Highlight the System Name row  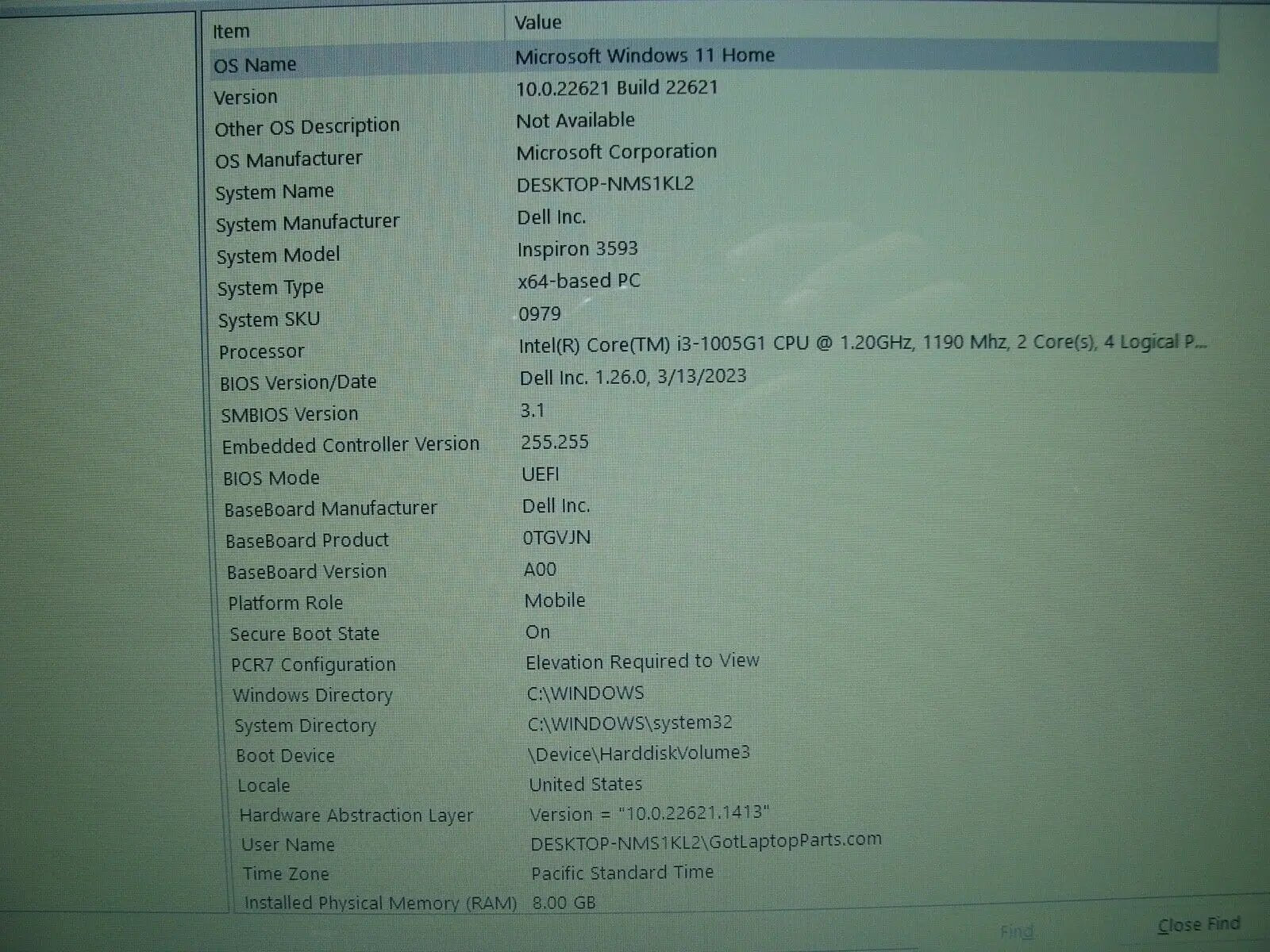275,192
